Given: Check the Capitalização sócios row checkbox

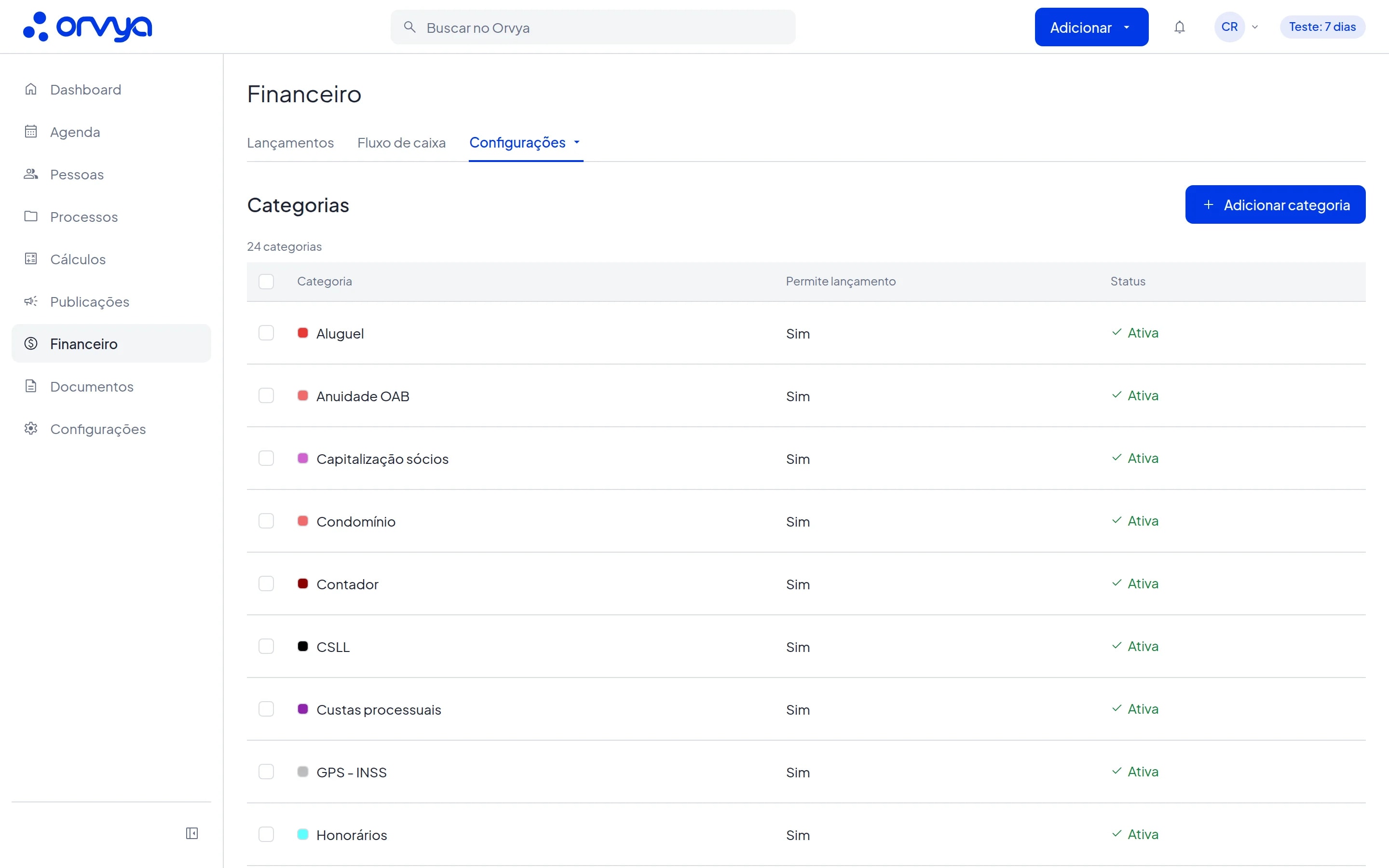Looking at the screenshot, I should [266, 458].
